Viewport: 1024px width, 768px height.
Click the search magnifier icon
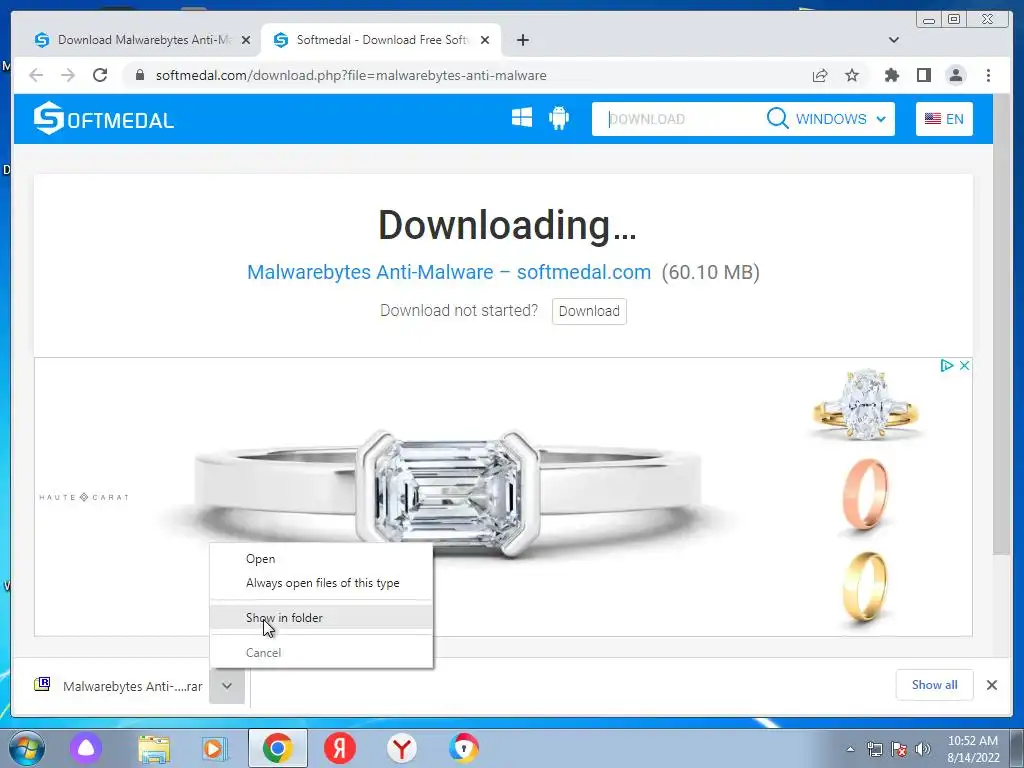click(777, 118)
